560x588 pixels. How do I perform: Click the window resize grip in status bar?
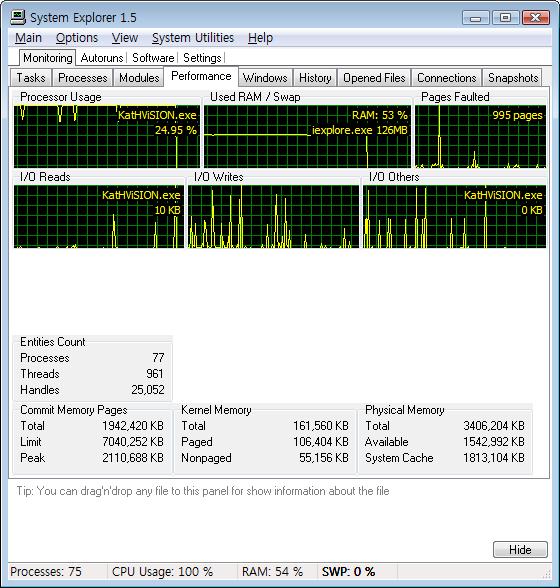pyautogui.click(x=547, y=574)
